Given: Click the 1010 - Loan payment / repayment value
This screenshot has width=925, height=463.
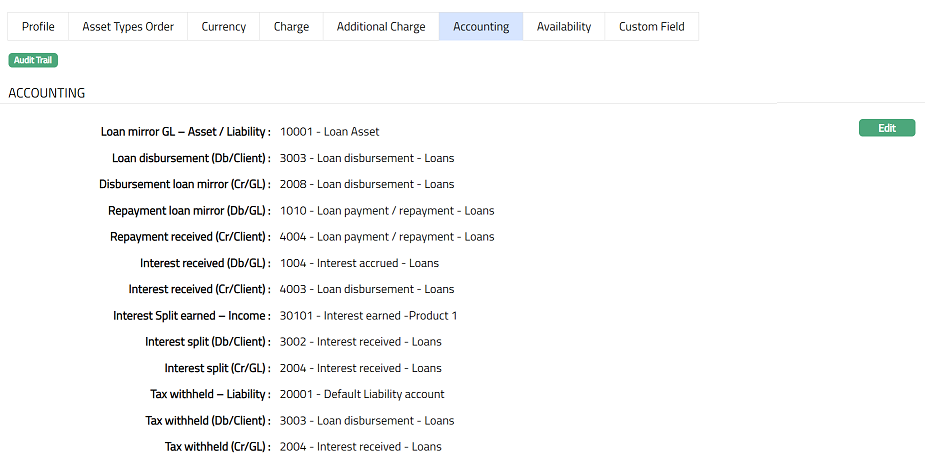Looking at the screenshot, I should [x=386, y=211].
